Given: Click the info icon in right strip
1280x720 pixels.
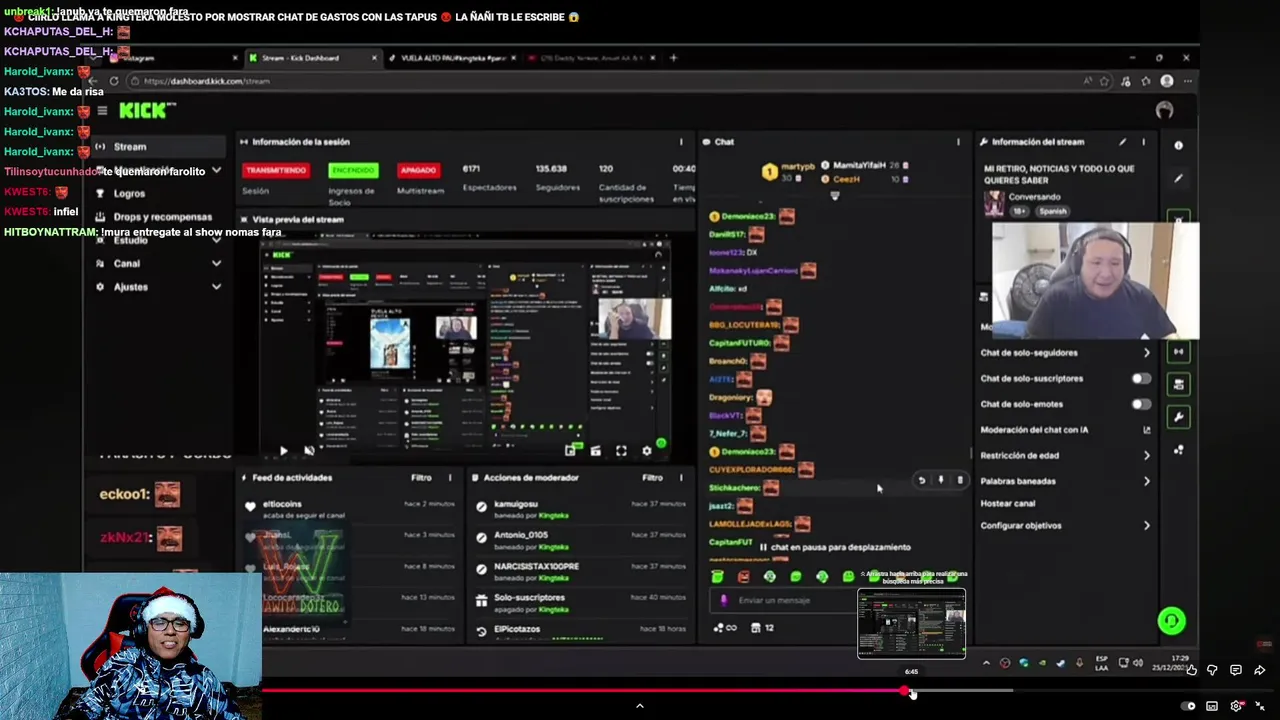Looking at the screenshot, I should click(x=1178, y=146).
